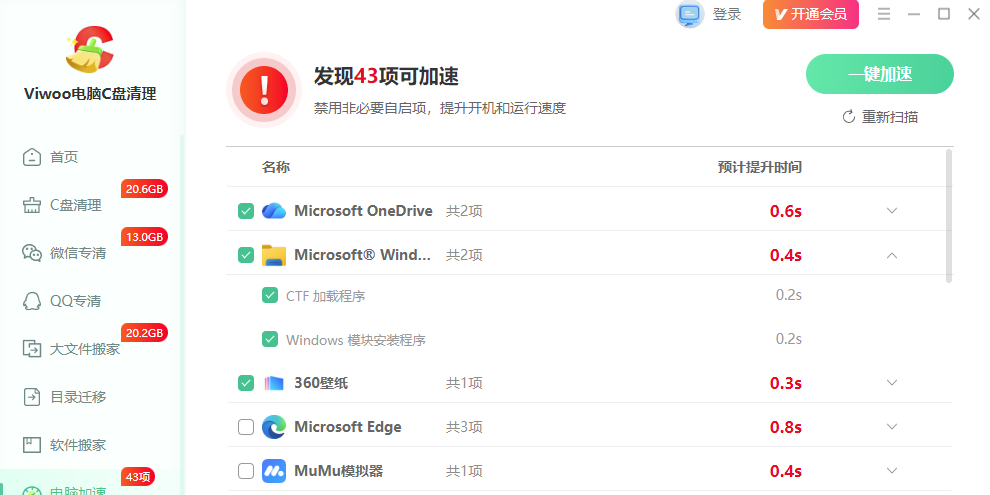Expand the Microsoft OneDrive row chevron
The height and width of the screenshot is (495, 990).
click(892, 211)
